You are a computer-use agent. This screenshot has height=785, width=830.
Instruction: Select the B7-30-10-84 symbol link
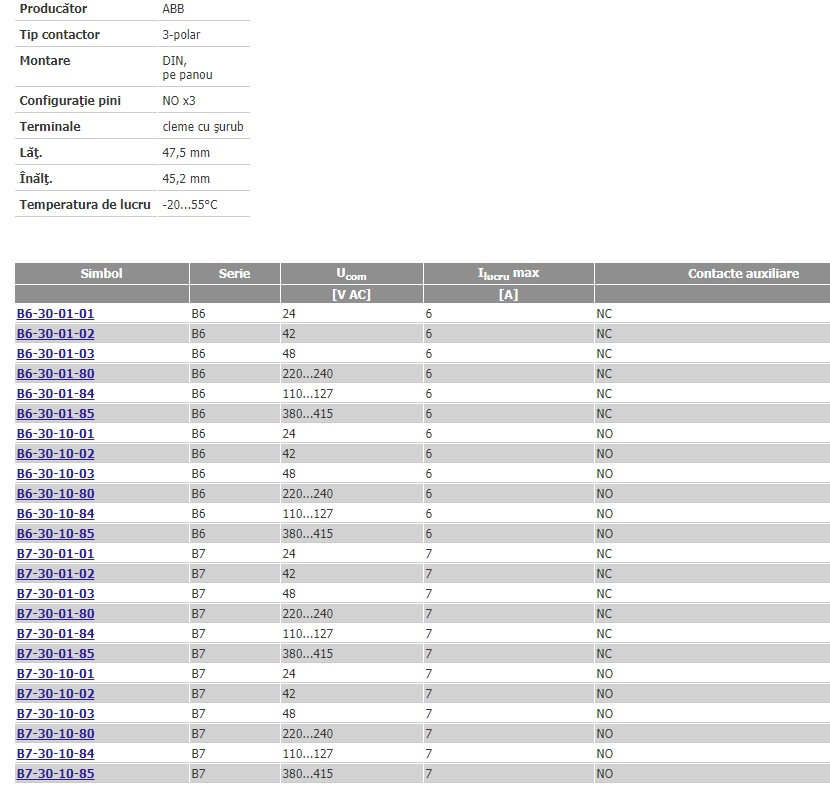56,754
